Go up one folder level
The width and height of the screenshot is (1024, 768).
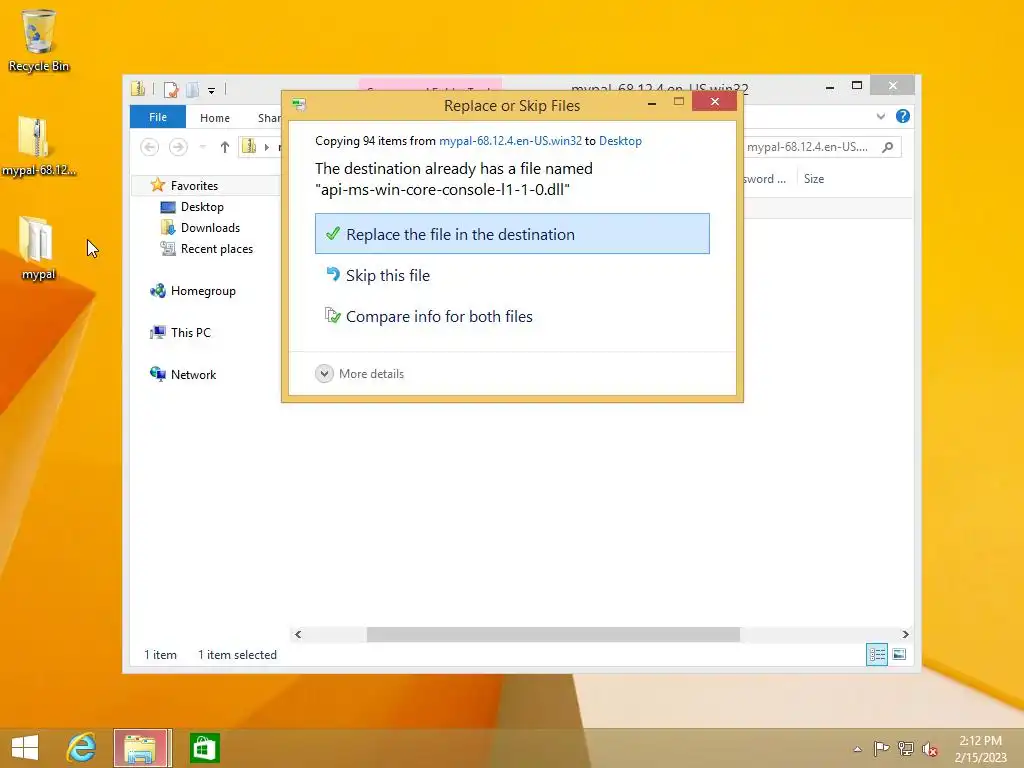[x=225, y=147]
